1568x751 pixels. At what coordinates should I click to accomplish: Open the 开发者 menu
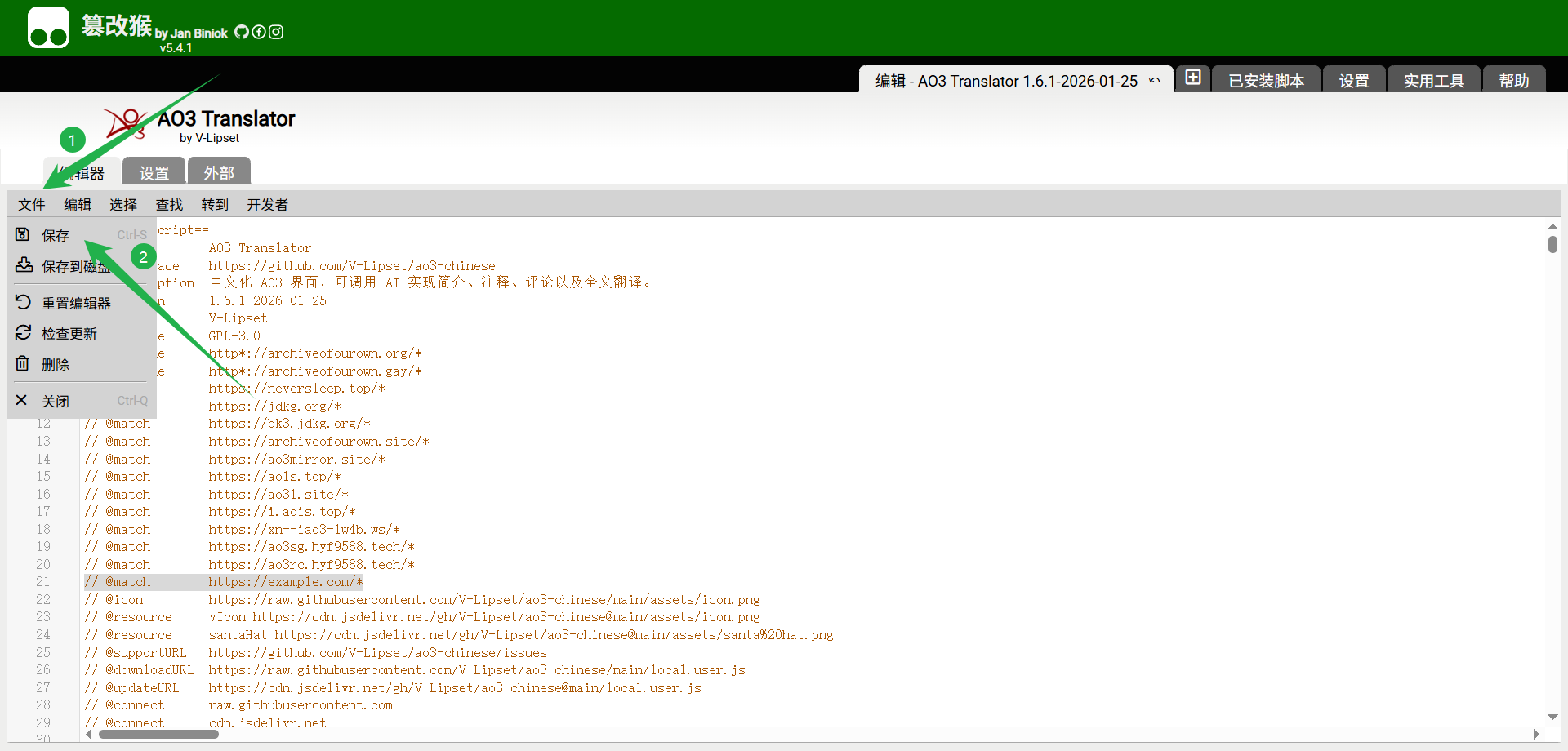267,205
